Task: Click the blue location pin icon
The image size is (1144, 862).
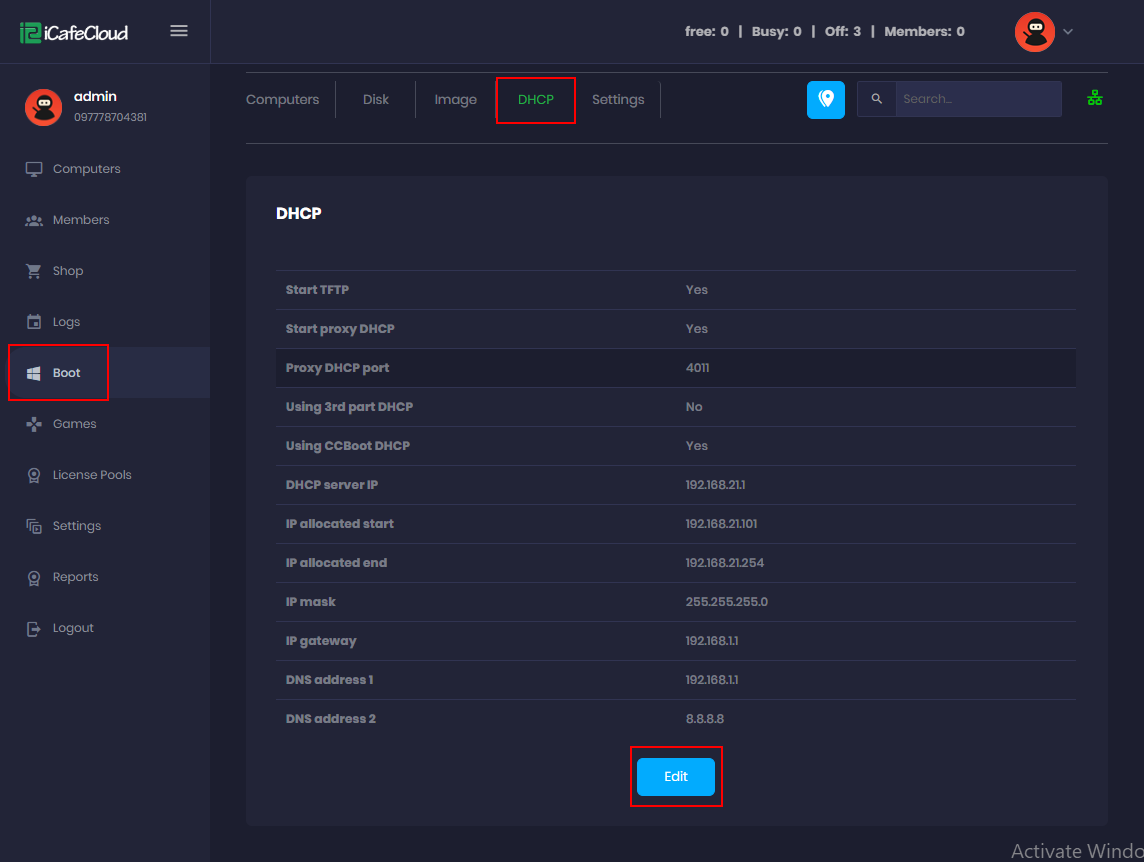Action: [825, 99]
